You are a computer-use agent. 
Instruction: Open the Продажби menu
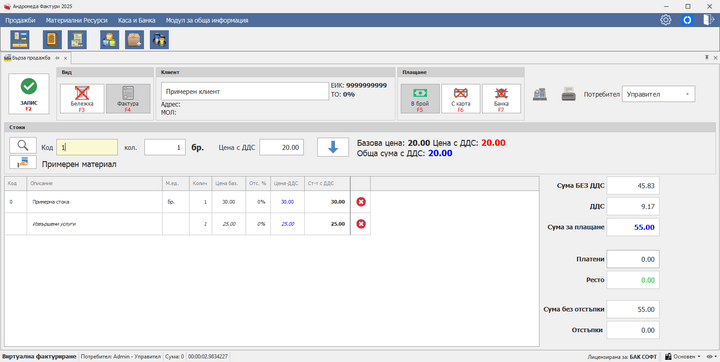[x=20, y=20]
